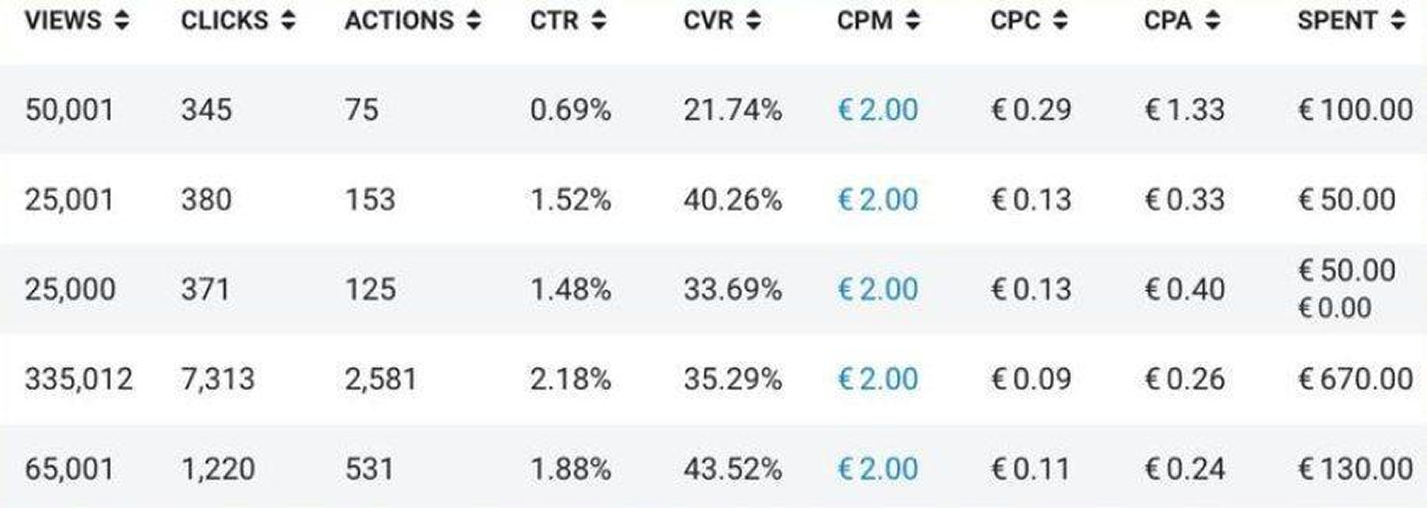Open the €2.00 CPM link for 25,001 views
The image size is (1427, 508).
[x=877, y=199]
